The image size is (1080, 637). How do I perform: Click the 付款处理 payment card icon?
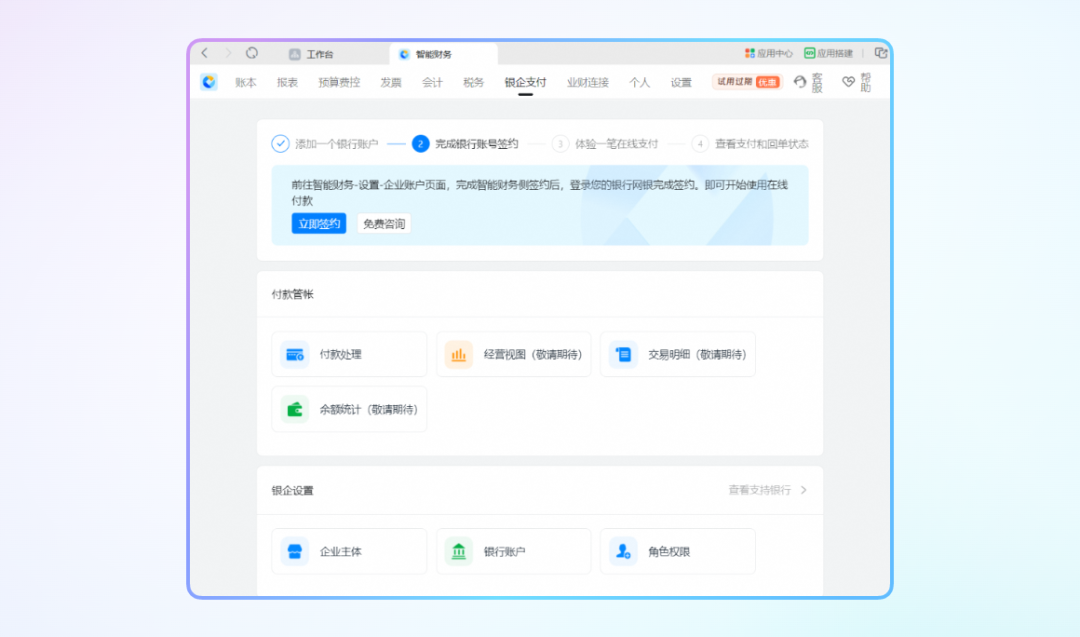pos(295,354)
